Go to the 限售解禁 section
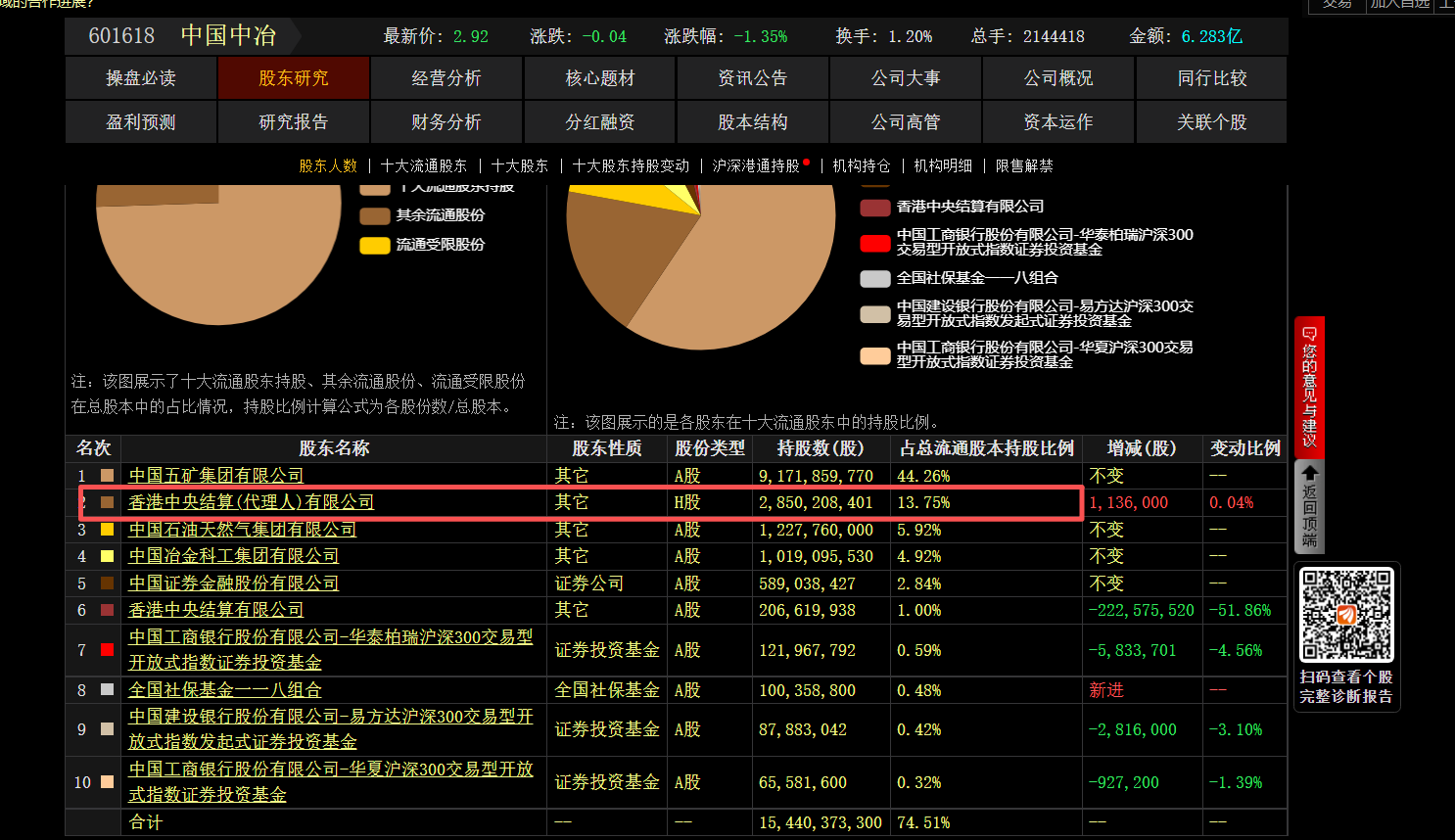Screen dimensions: 1455x840 (1024, 166)
